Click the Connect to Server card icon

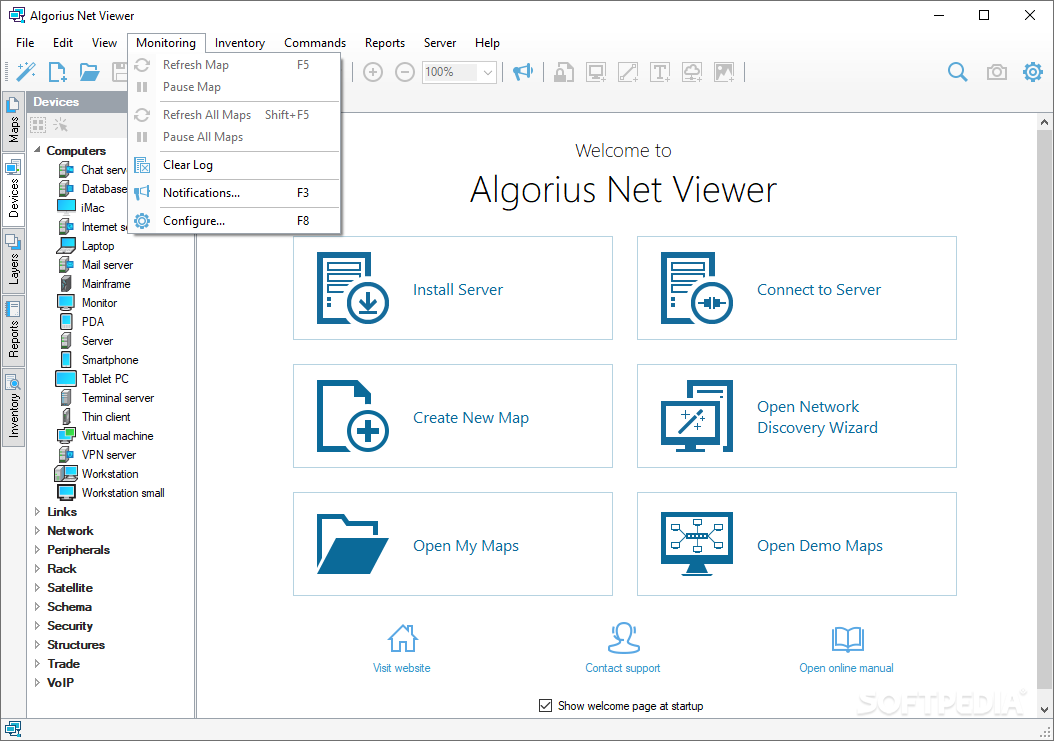pos(696,288)
